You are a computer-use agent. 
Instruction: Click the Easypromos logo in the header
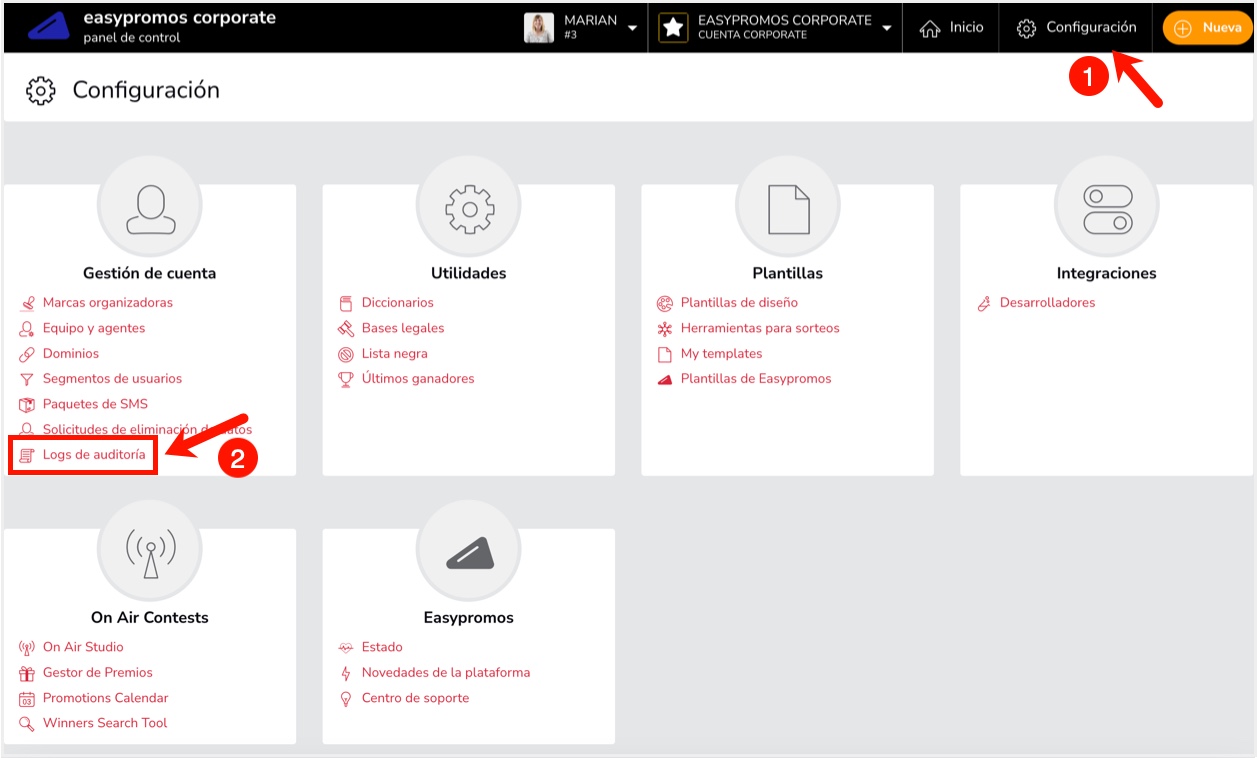click(49, 27)
